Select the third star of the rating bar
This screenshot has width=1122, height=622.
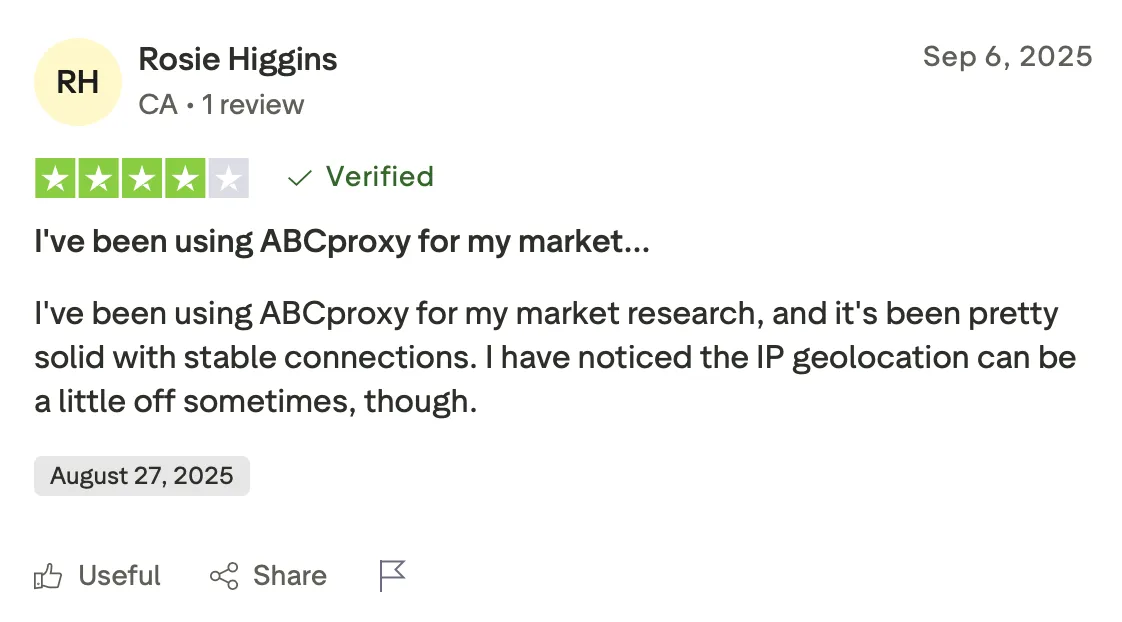point(141,177)
